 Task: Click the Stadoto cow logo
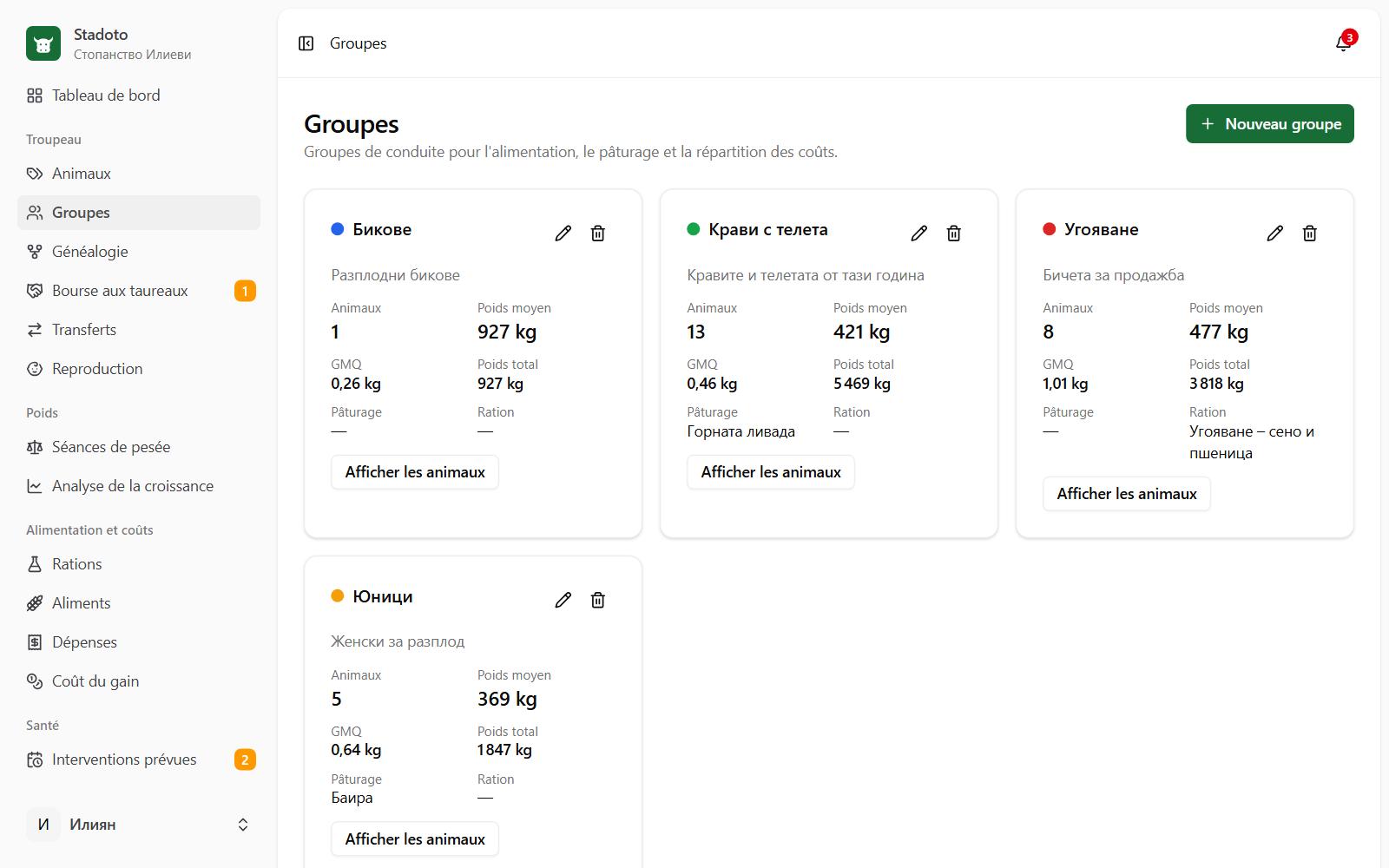[43, 43]
